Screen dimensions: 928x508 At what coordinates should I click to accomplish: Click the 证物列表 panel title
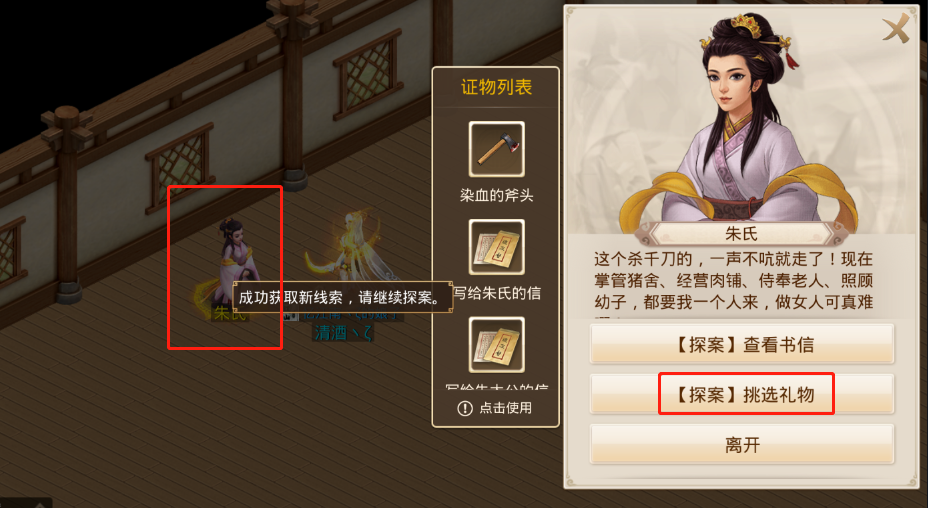click(x=497, y=87)
